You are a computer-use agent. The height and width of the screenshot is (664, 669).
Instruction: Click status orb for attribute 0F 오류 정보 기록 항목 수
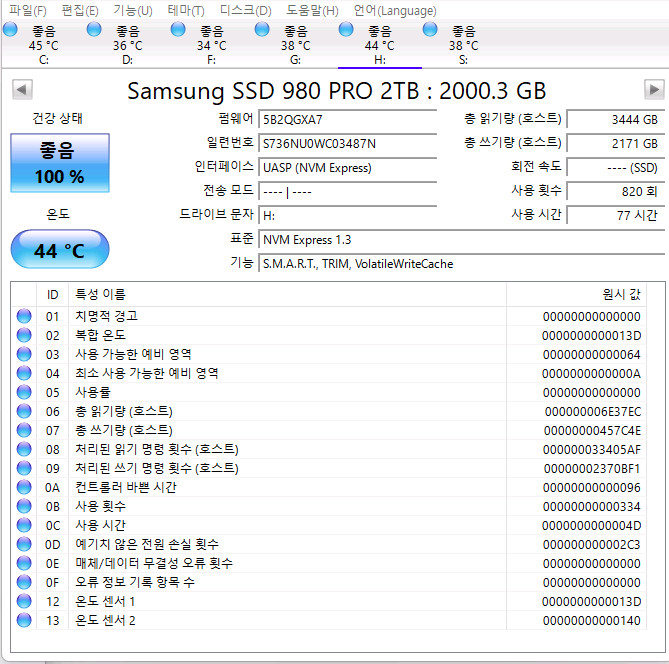tap(24, 582)
